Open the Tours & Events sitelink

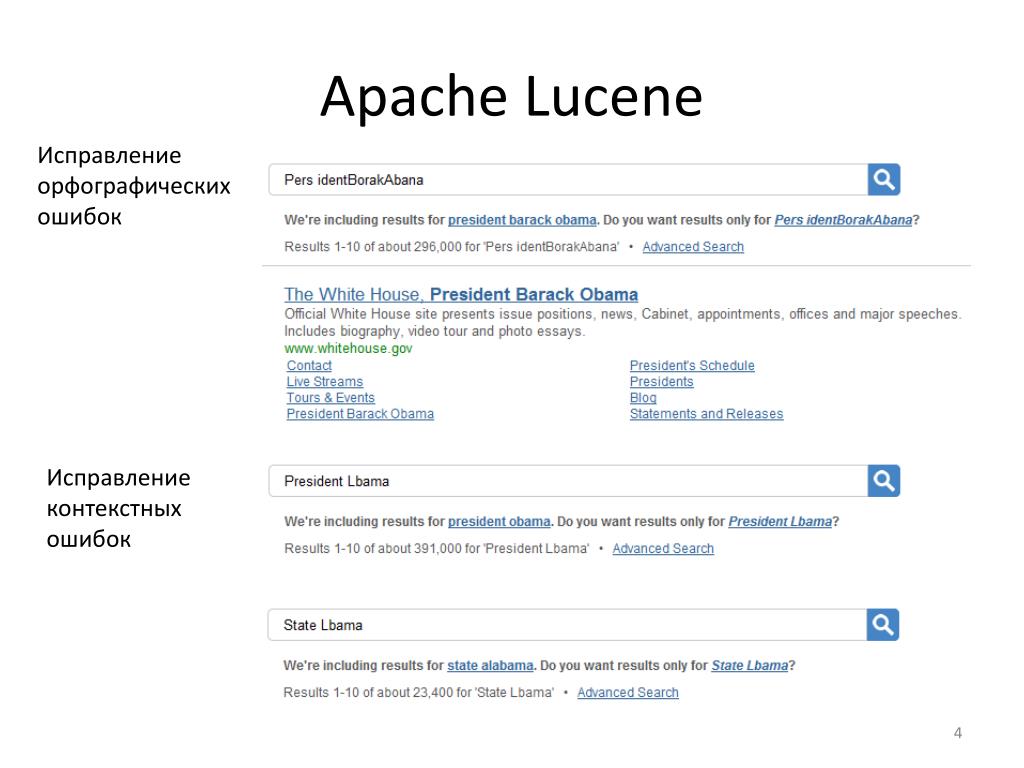330,398
